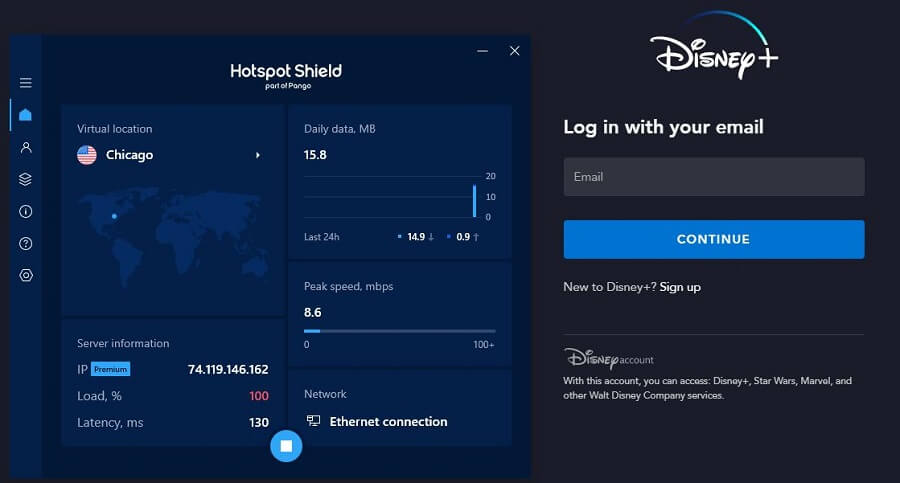Click the Premium badge next to IP
This screenshot has width=900, height=483.
click(x=110, y=369)
